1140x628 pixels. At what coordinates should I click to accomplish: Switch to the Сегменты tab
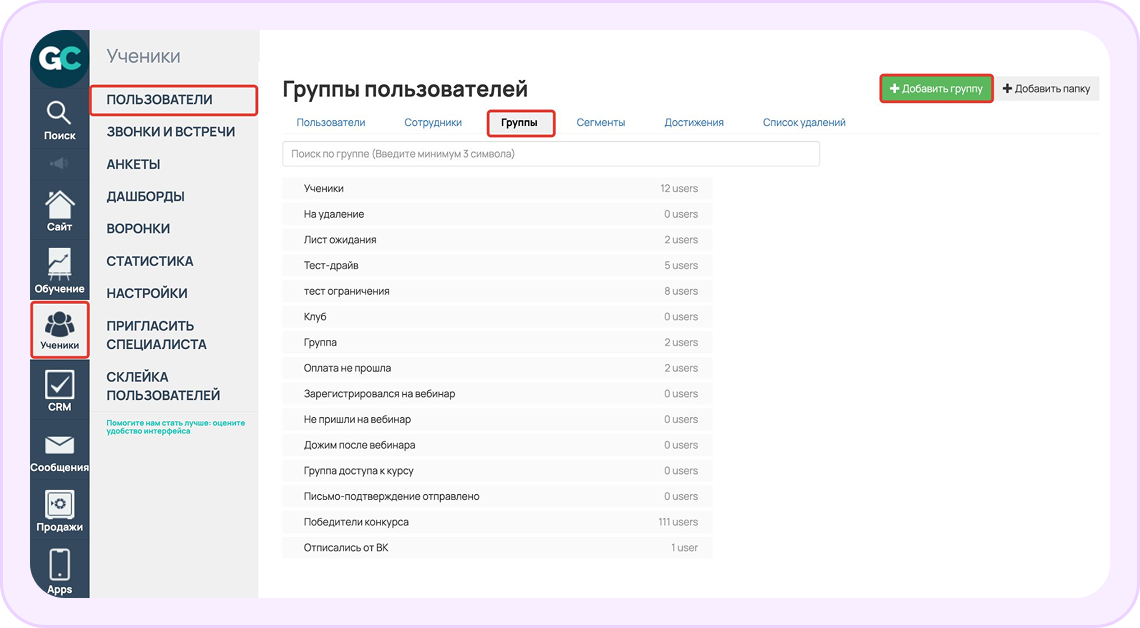pos(601,123)
